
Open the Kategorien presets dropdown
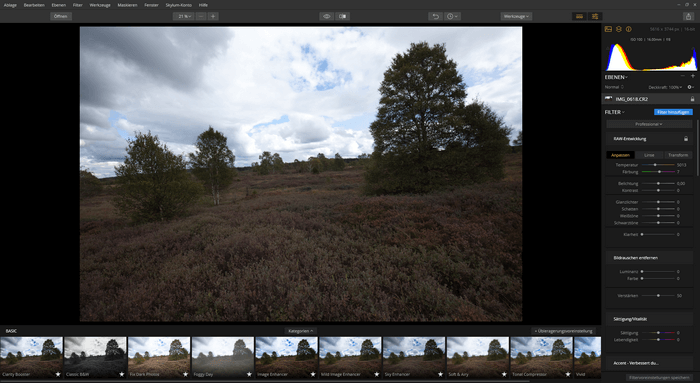point(301,331)
